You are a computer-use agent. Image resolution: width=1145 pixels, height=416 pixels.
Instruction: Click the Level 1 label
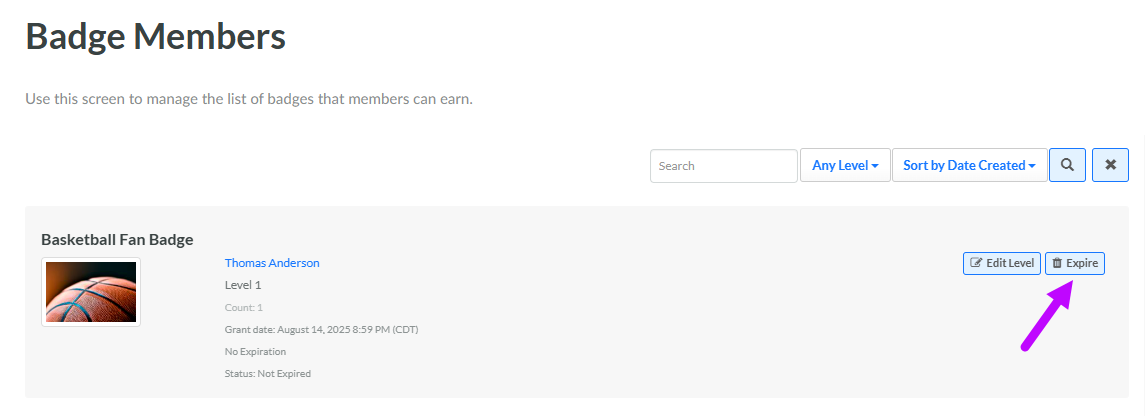[243, 285]
